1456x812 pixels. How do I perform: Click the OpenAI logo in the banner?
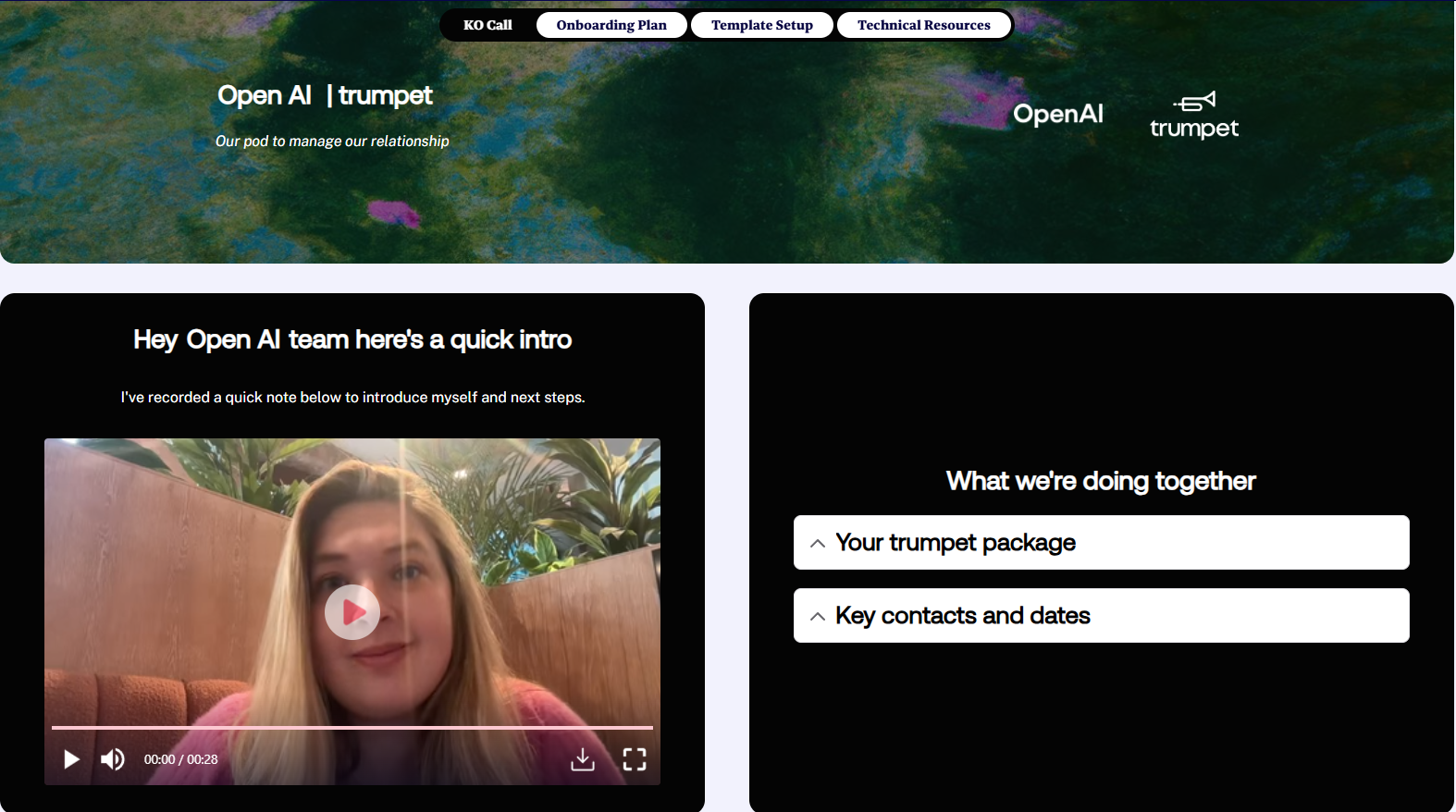point(1058,114)
